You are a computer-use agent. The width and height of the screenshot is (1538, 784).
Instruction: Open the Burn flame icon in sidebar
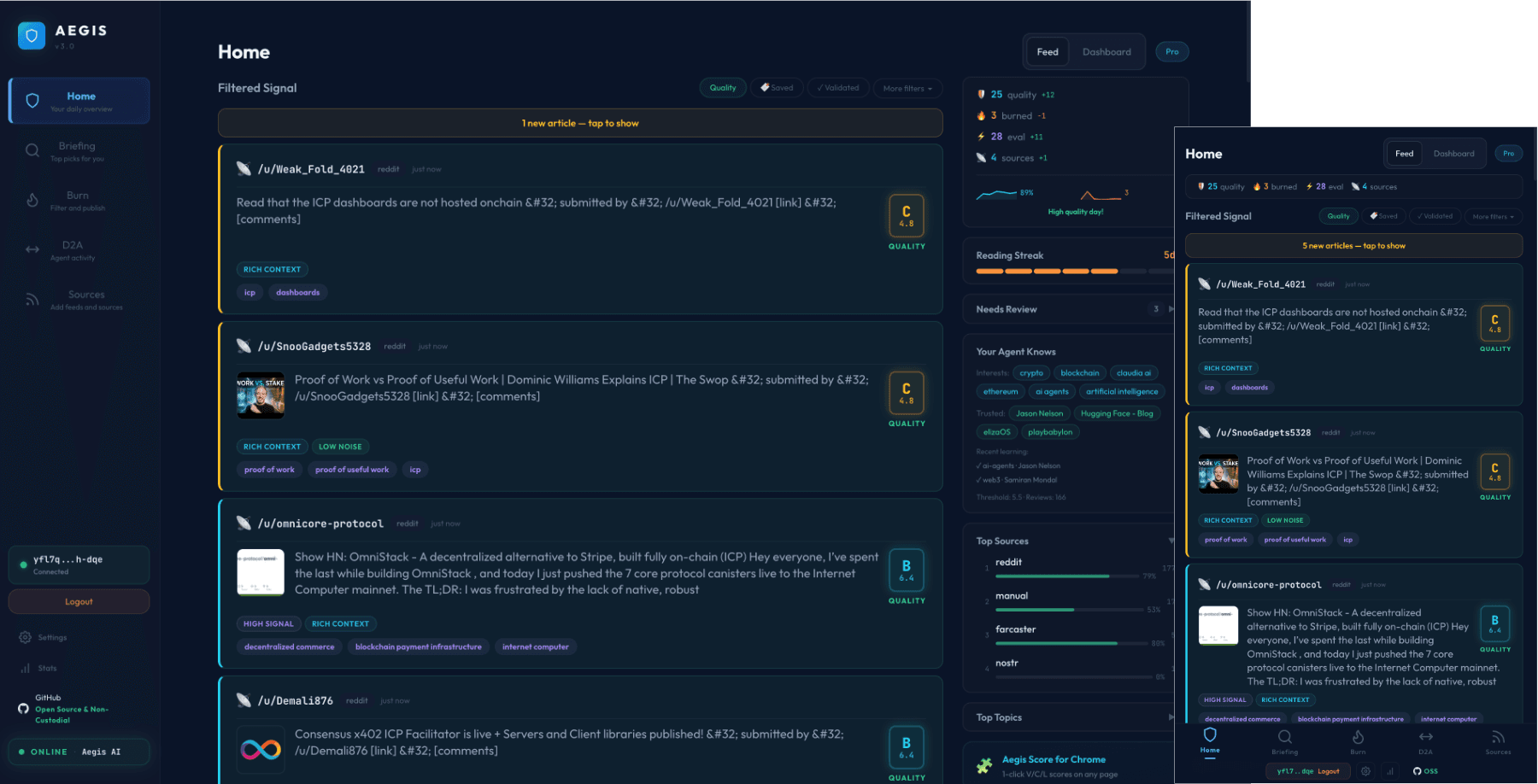click(x=32, y=201)
